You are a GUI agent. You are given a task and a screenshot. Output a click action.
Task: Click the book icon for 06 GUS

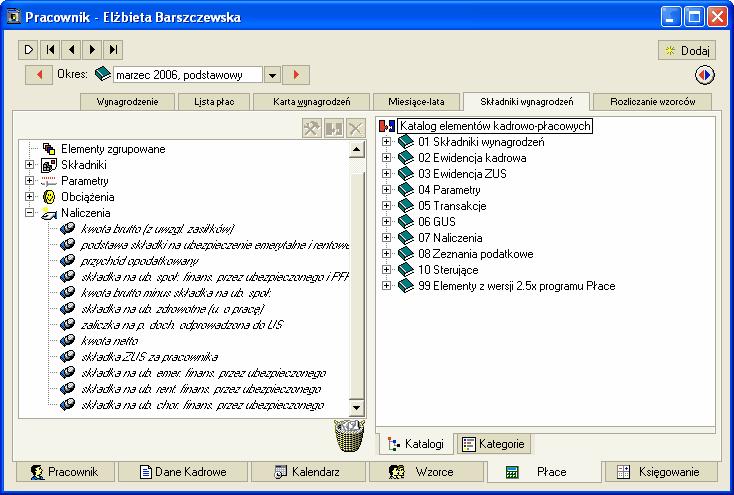(406, 221)
